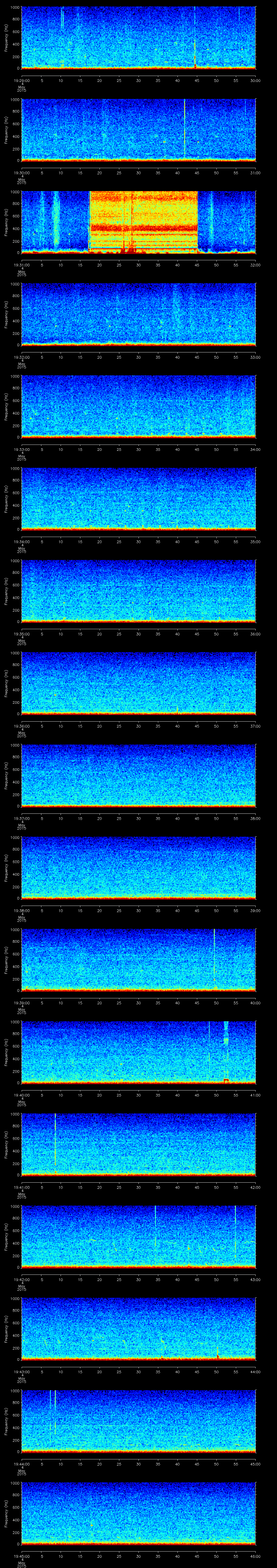Click the 19:35:00 start time label
Screen dimensions: 277x1568
(x=21, y=634)
